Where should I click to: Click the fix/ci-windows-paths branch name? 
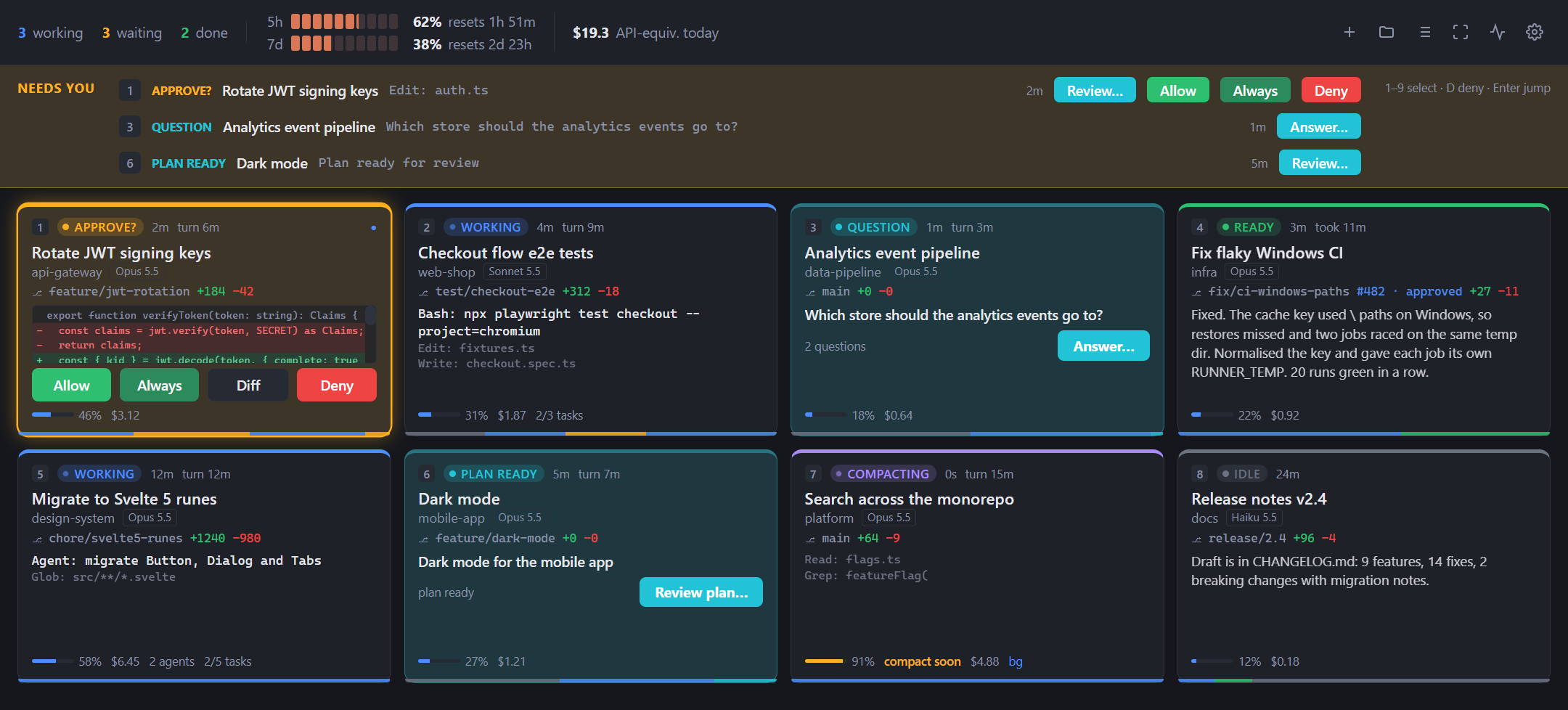(1278, 291)
